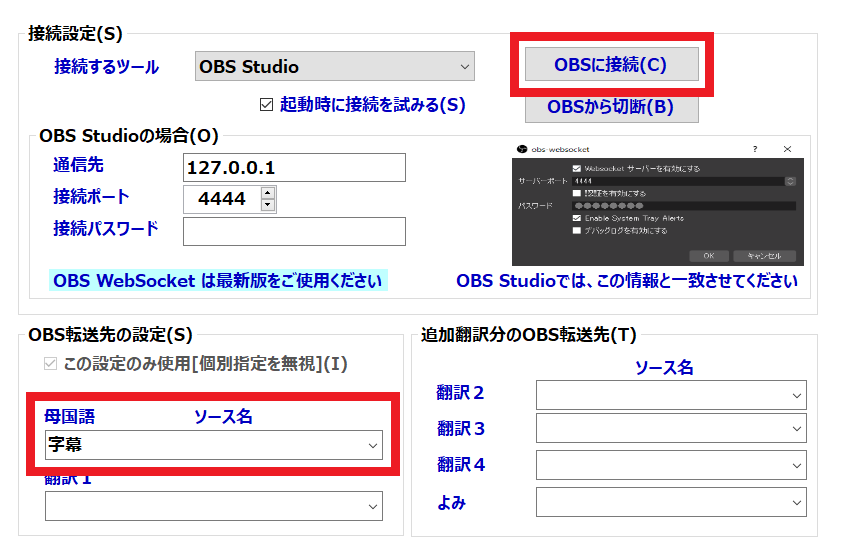This screenshot has width=847, height=552.
Task: Click the 接続設定(S) group title
Action: coord(75,33)
